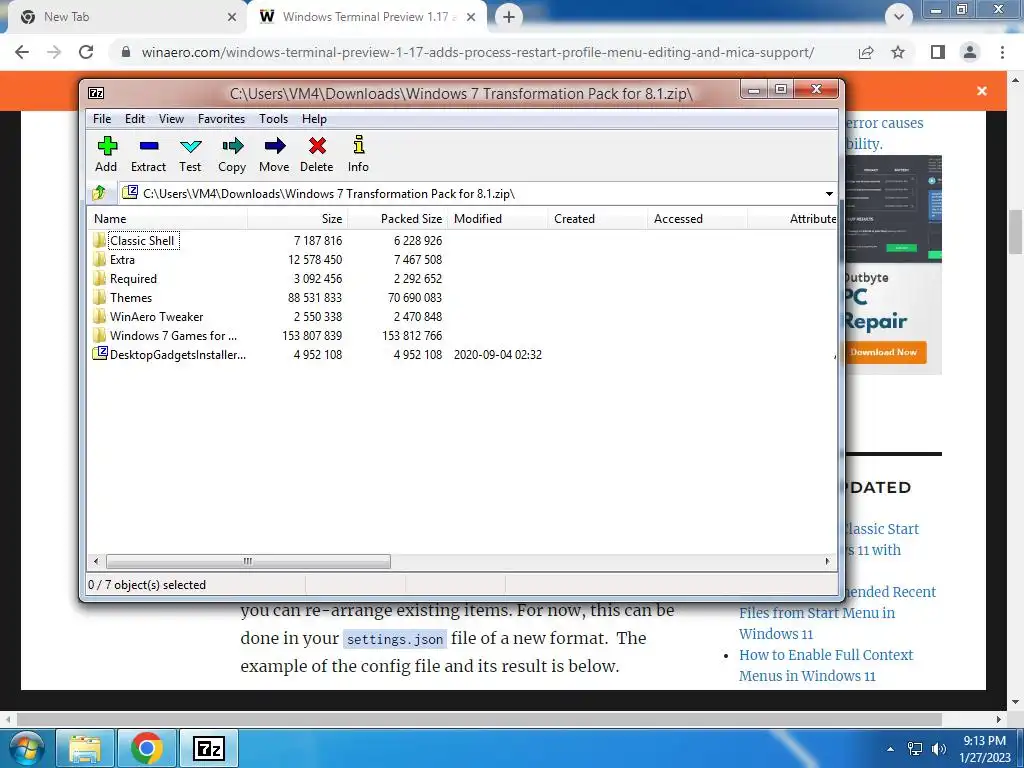This screenshot has width=1024, height=768.
Task: Open the Info properties icon
Action: [x=358, y=145]
